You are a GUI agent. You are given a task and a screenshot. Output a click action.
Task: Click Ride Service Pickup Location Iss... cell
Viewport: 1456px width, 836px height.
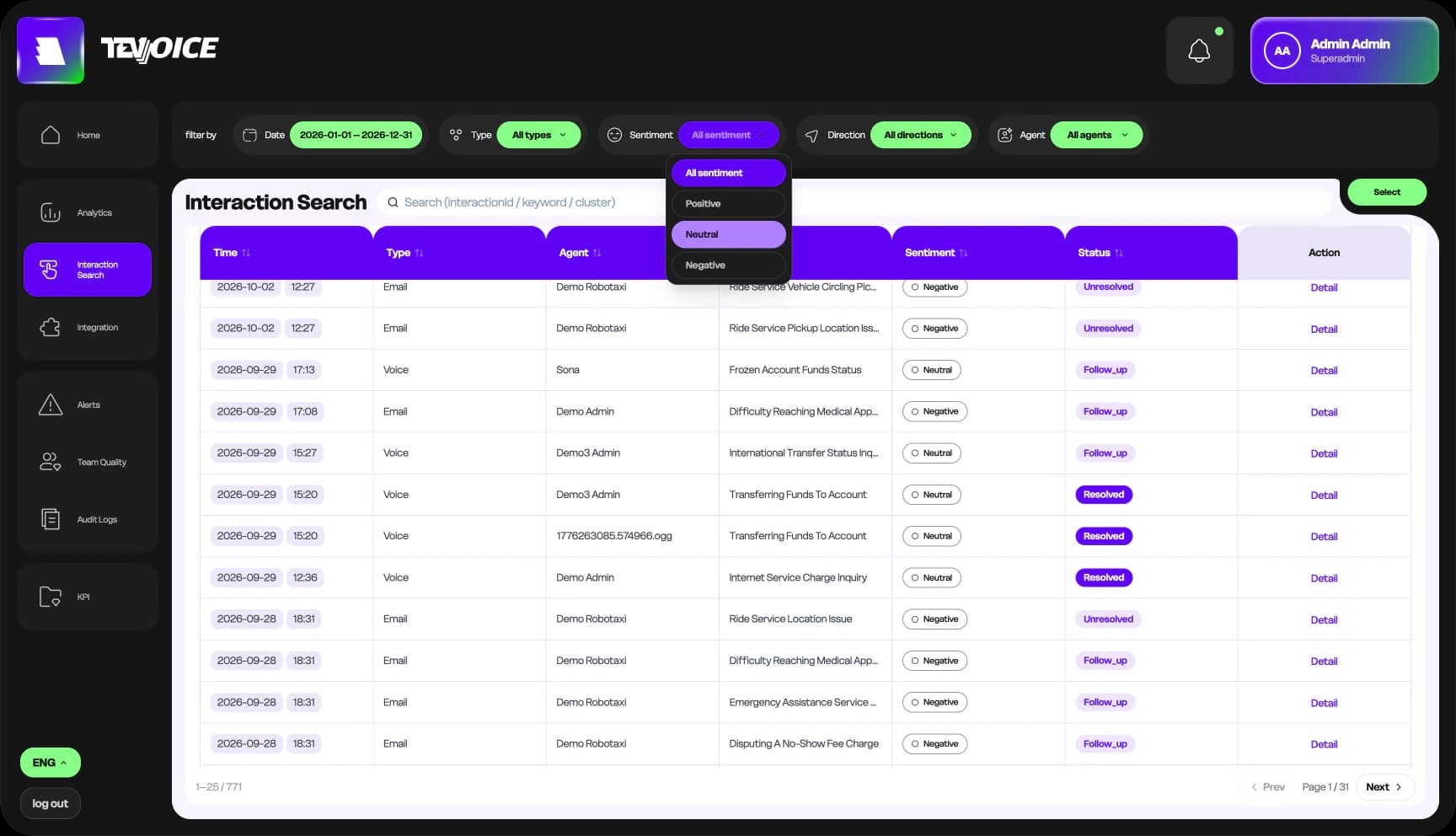point(804,328)
